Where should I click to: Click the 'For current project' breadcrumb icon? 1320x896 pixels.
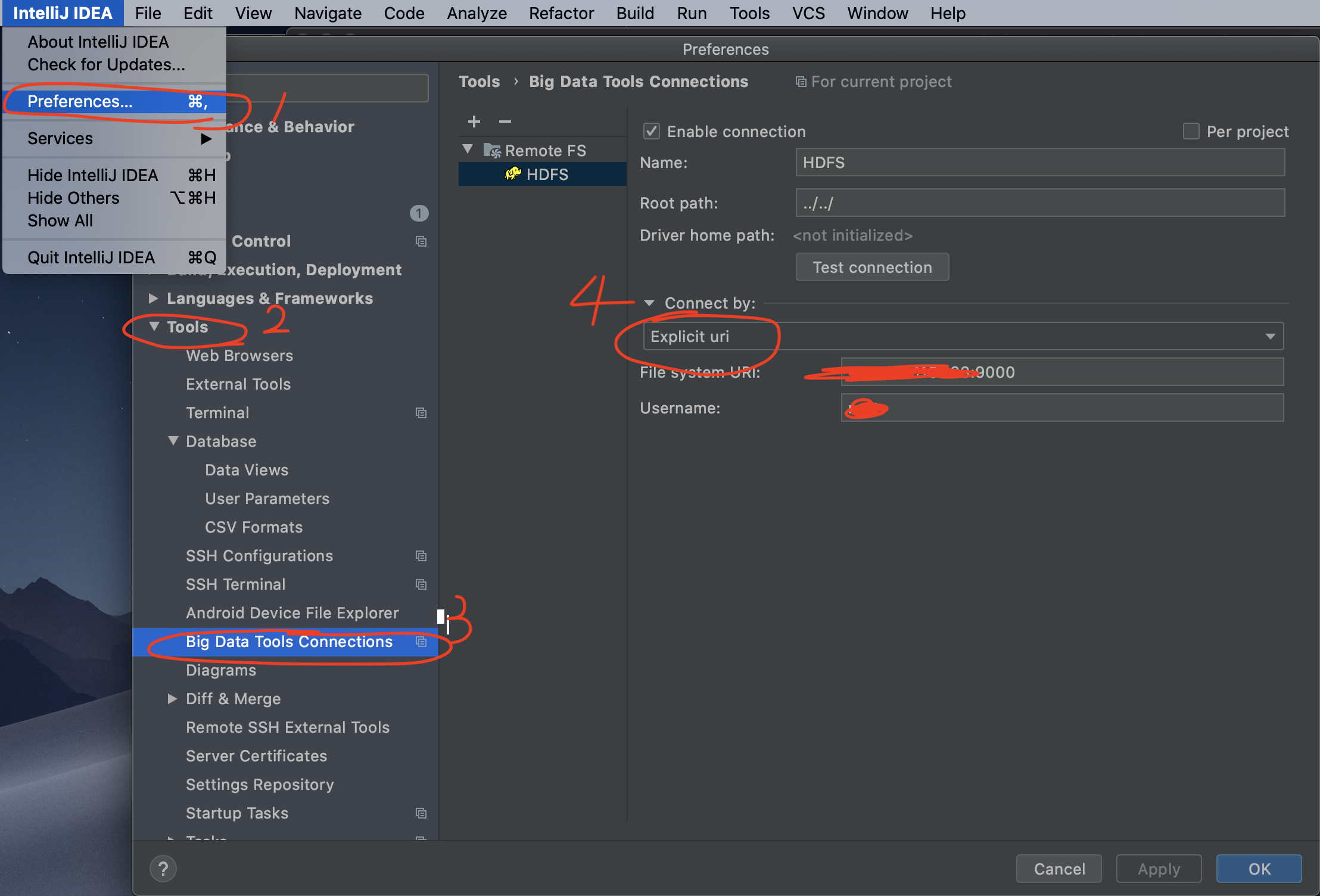tap(801, 82)
